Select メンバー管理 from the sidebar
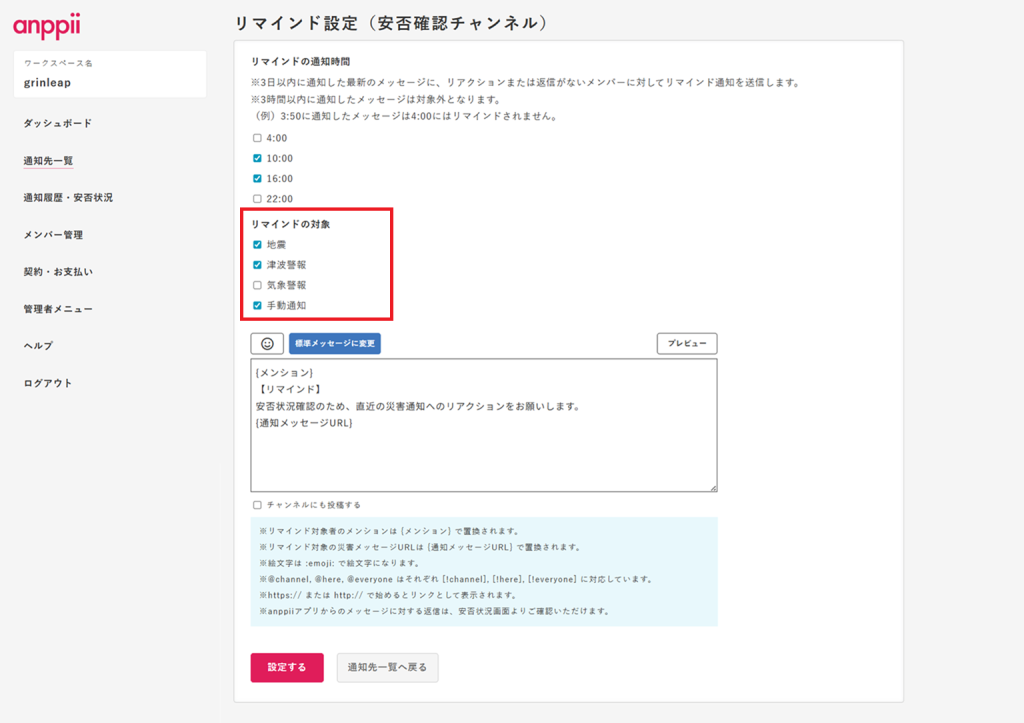The image size is (1024, 723). coord(53,235)
